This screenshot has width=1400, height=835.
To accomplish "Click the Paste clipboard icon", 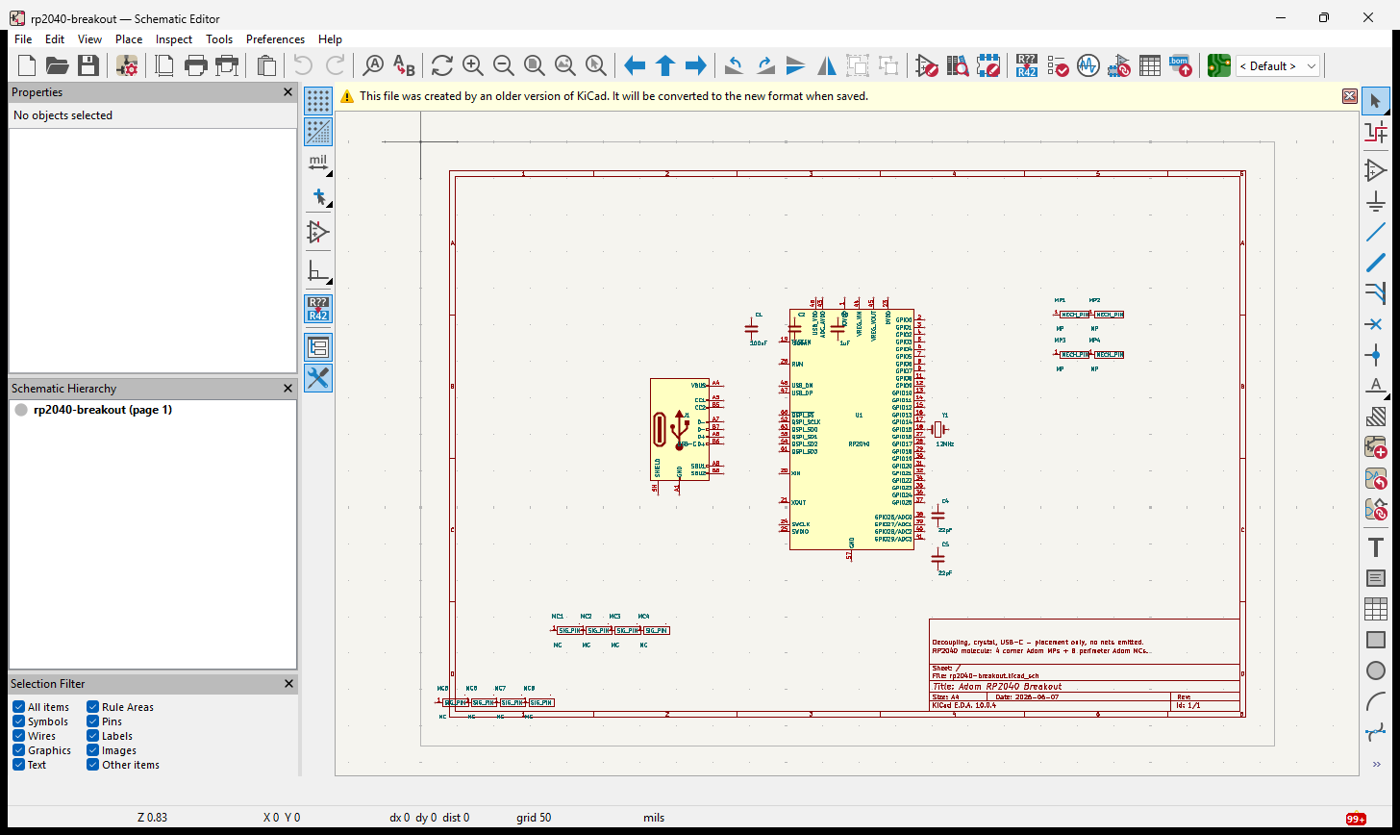I will (266, 66).
